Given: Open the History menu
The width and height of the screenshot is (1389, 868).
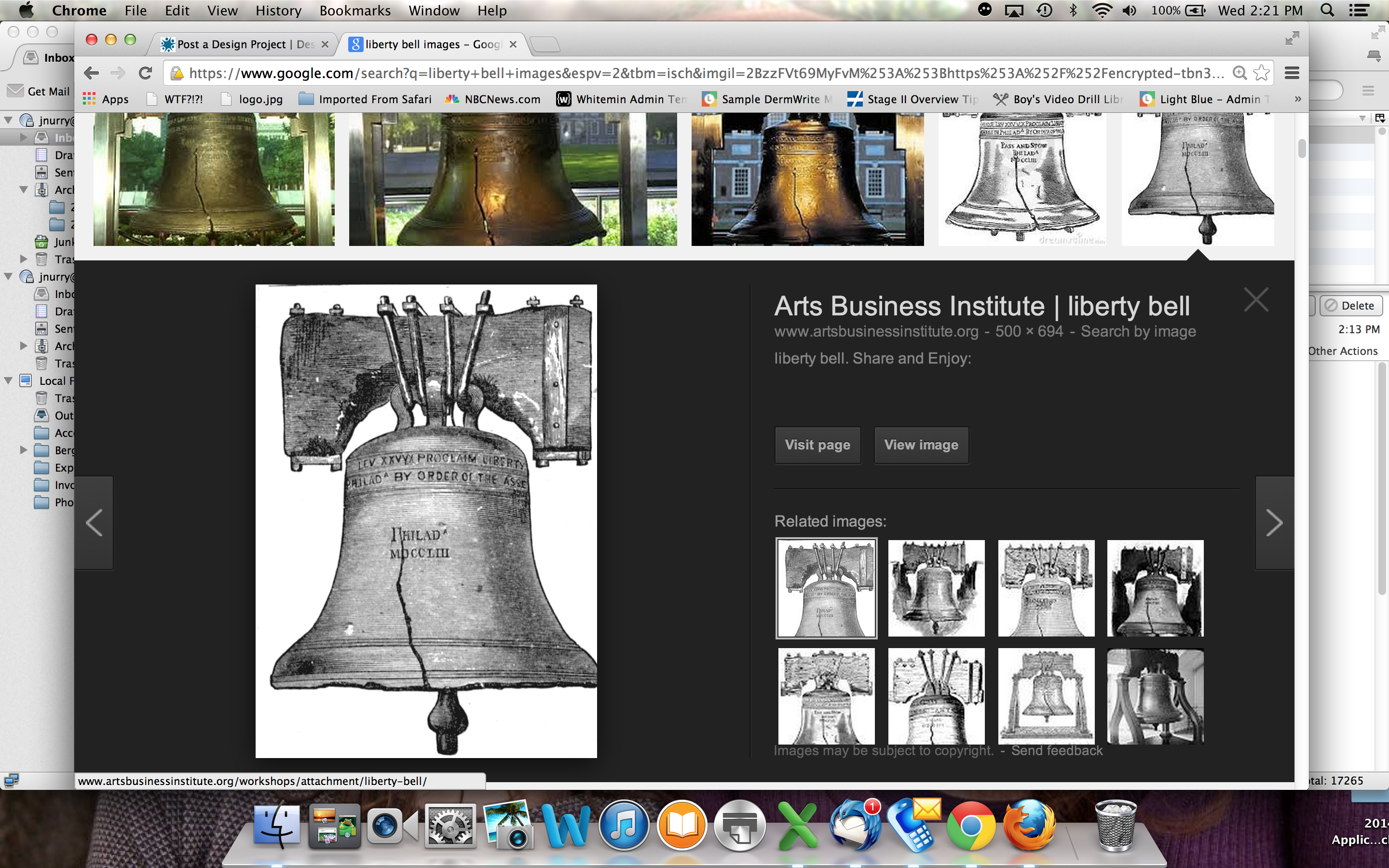Looking at the screenshot, I should 278,10.
